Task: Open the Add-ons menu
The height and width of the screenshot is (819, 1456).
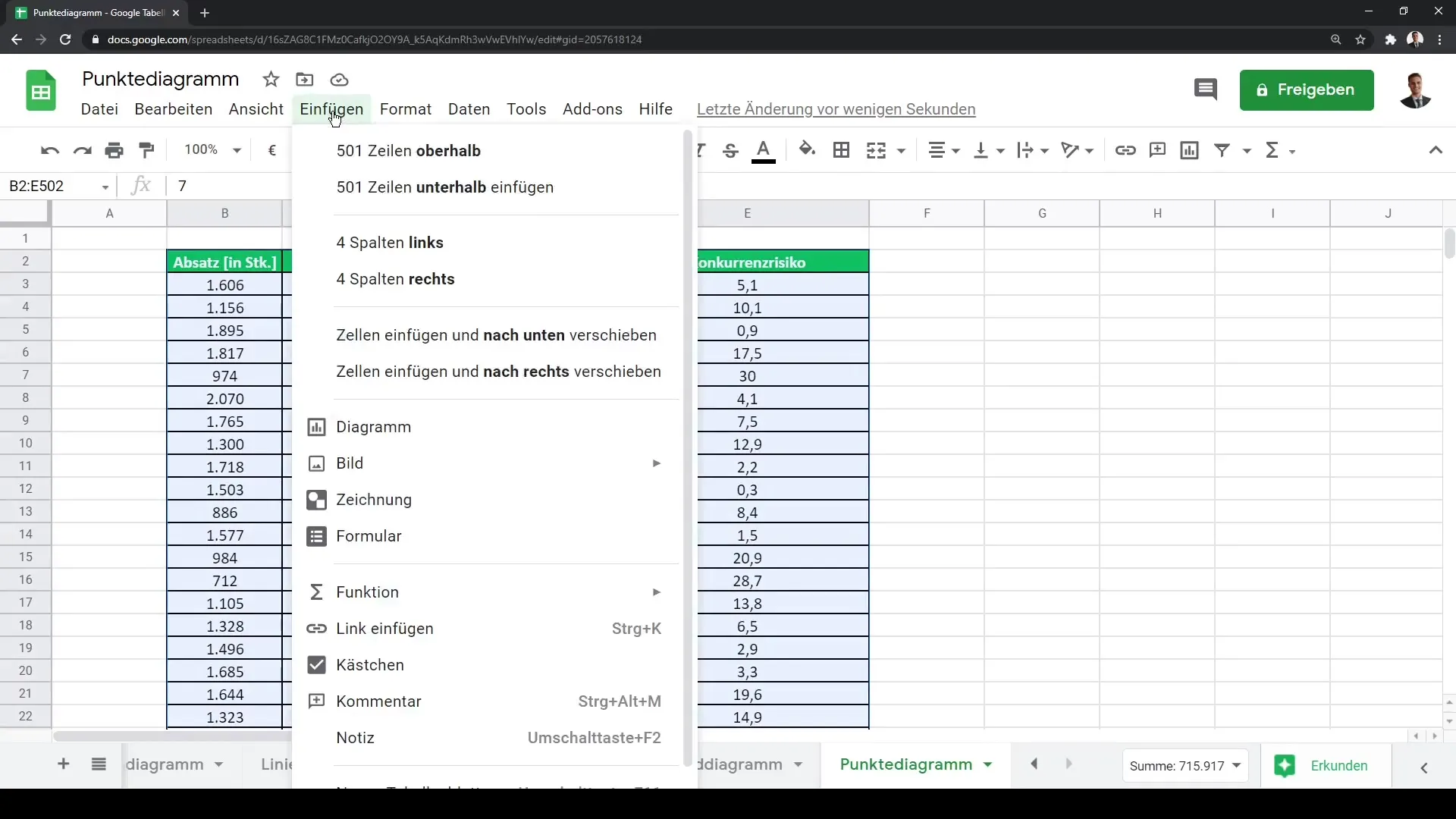Action: (592, 109)
